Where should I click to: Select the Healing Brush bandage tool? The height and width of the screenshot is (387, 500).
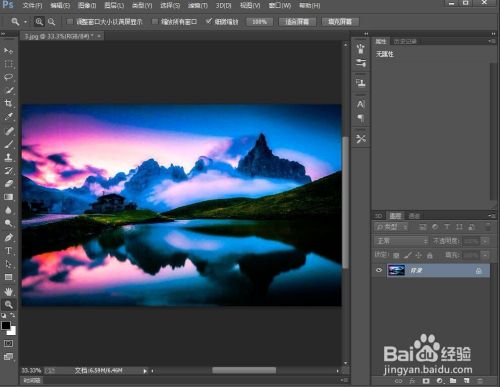pos(8,131)
